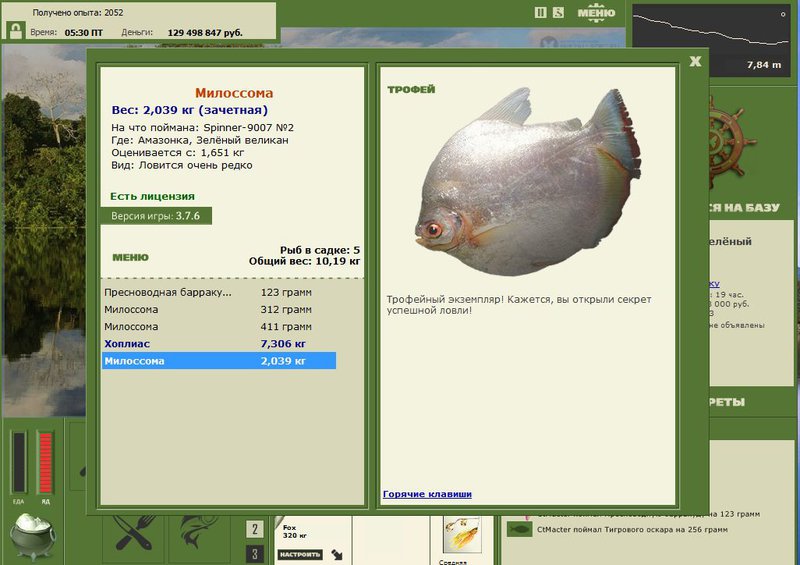Screen dimensions: 800x565
Task: Click the Общий вес: 10,19 кг total
Action: [305, 261]
